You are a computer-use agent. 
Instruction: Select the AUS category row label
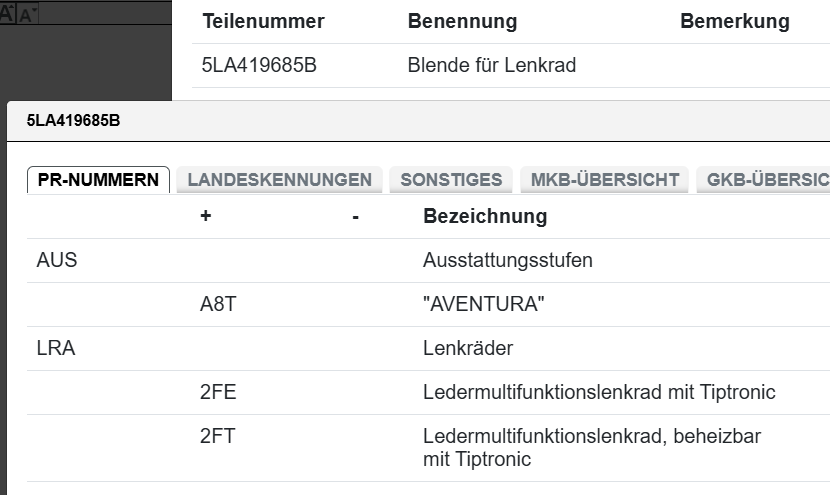click(x=56, y=261)
